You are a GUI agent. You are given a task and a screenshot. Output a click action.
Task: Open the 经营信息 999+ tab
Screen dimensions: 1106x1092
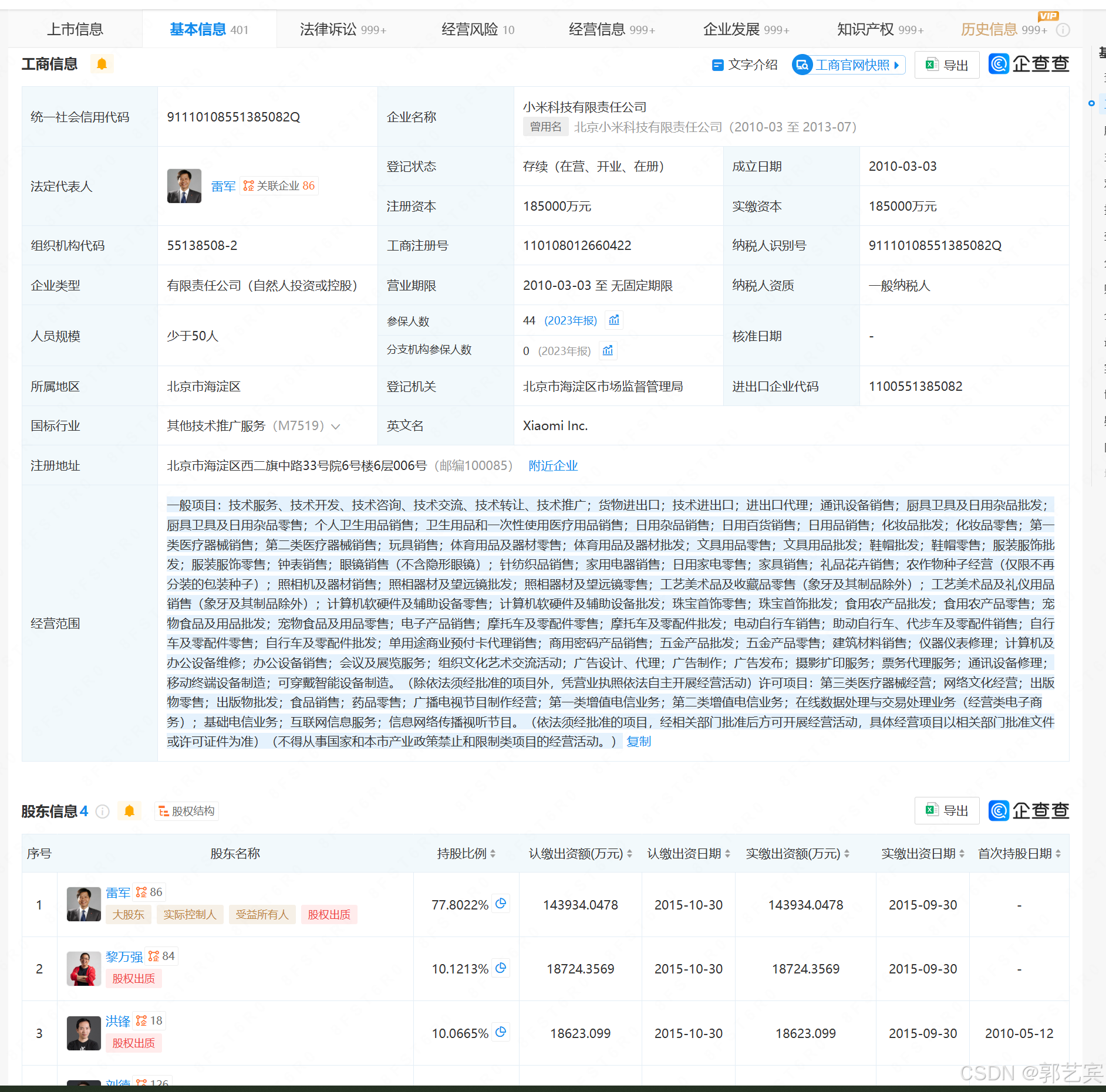point(612,29)
